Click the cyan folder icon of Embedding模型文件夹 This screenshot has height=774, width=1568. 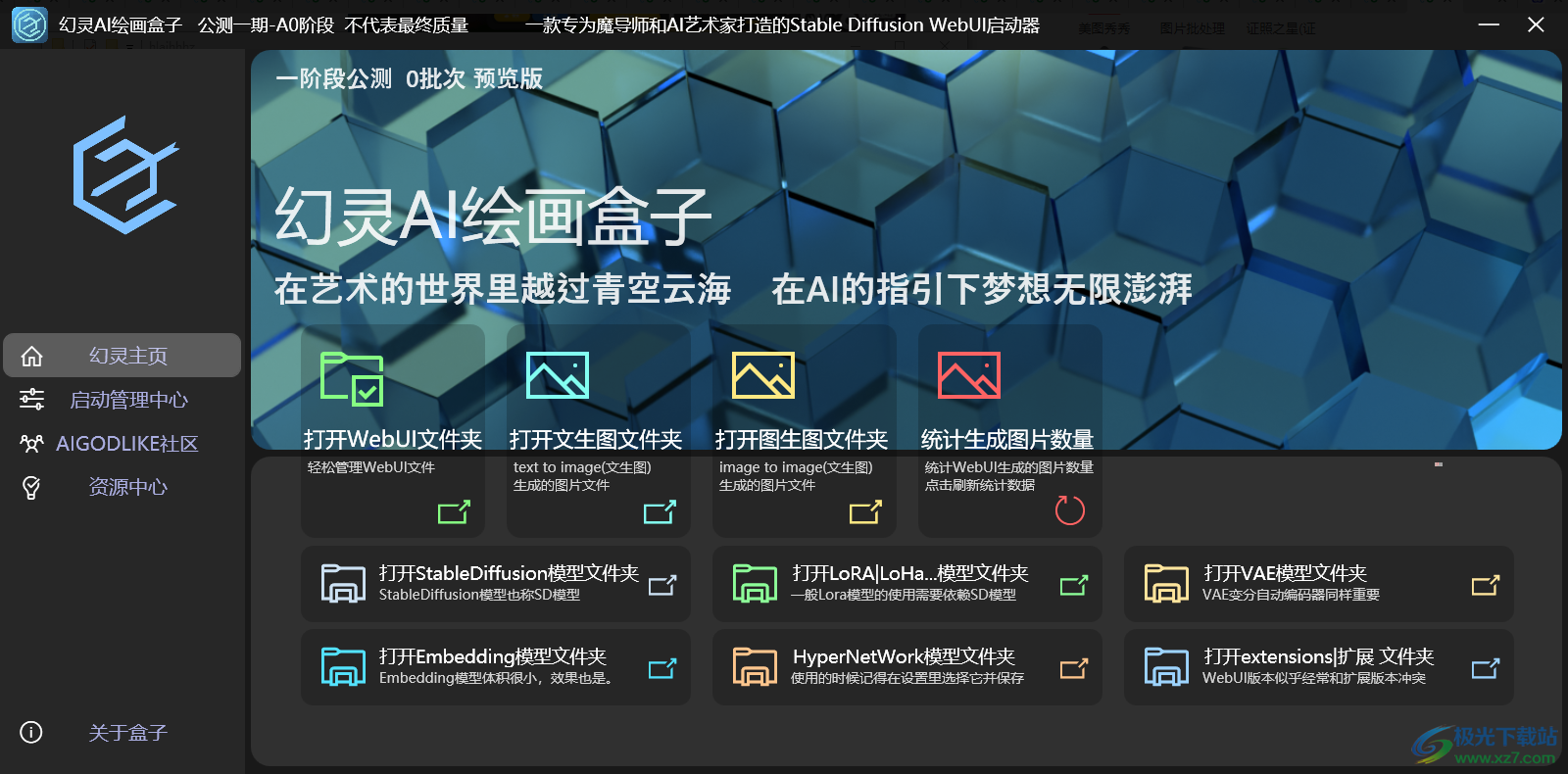click(343, 666)
